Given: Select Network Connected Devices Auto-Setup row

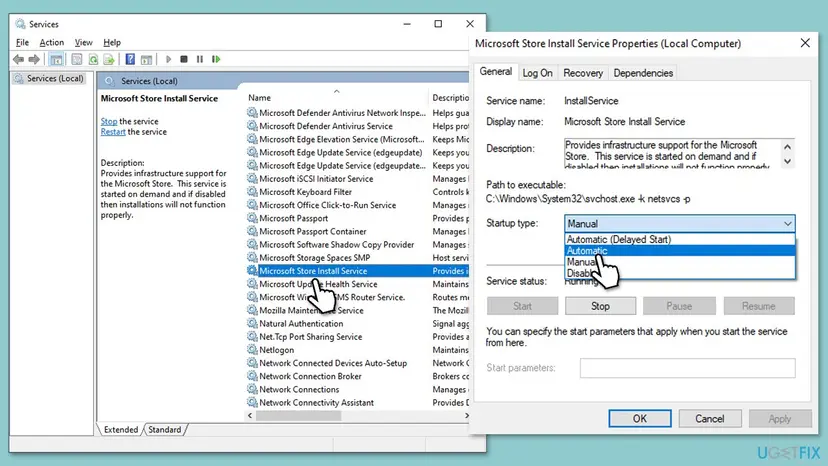Looking at the screenshot, I should coord(357,363).
